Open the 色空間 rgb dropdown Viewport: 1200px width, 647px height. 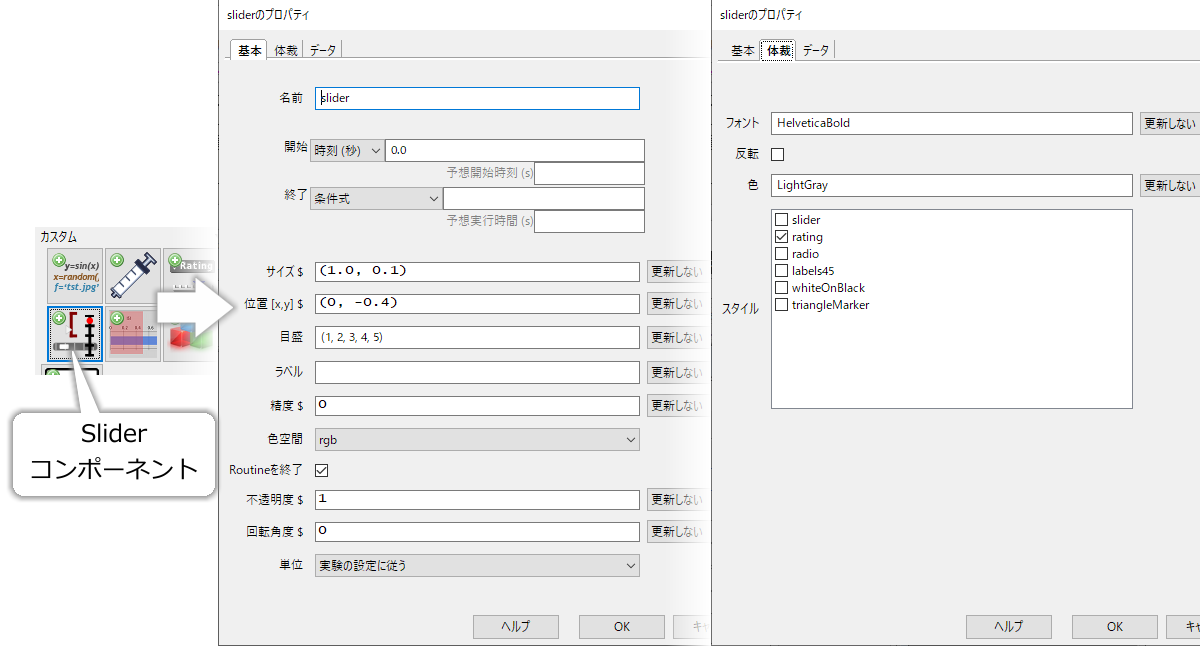(477, 439)
